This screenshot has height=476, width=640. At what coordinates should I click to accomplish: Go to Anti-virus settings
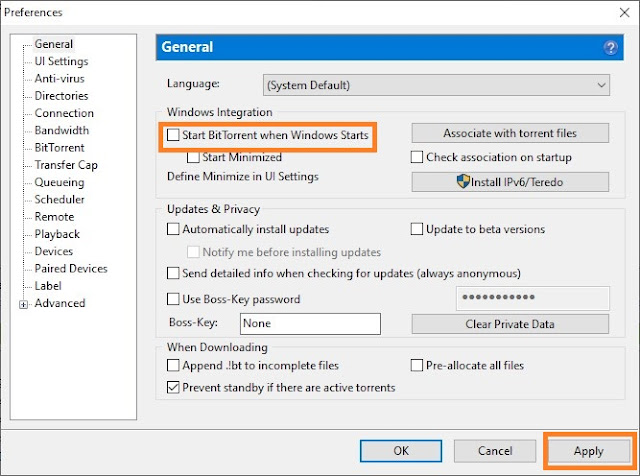pos(60,78)
